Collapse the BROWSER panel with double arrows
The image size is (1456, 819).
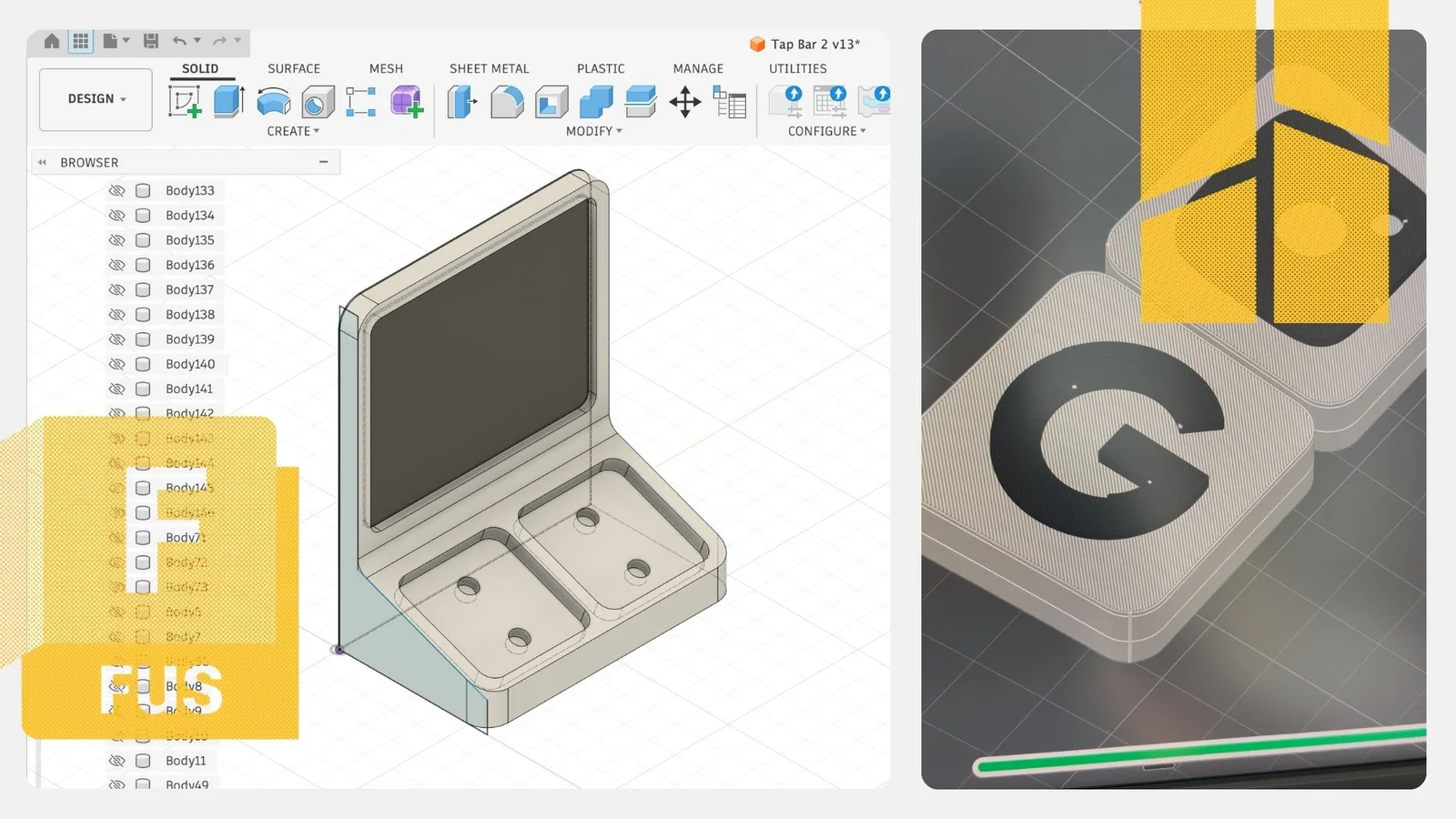point(42,162)
